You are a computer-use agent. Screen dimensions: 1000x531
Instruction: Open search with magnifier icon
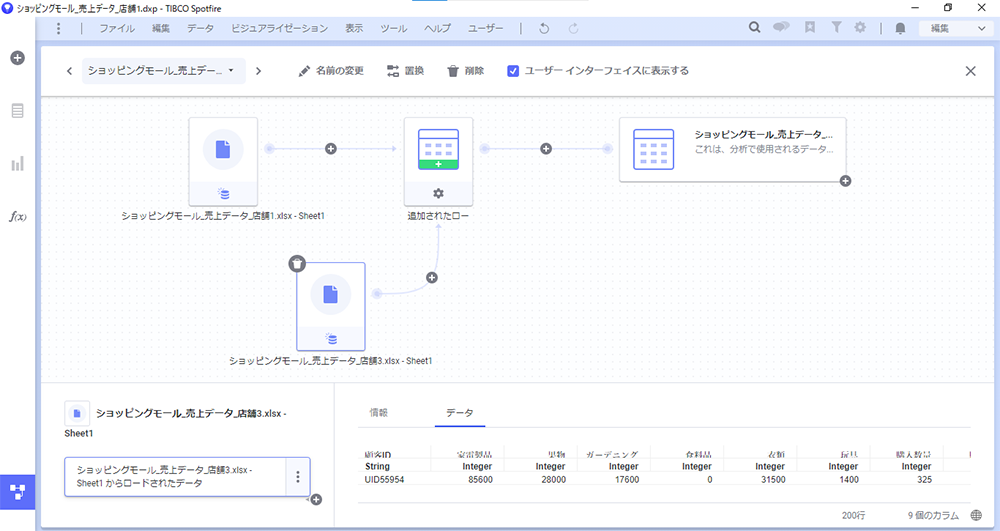click(x=754, y=27)
